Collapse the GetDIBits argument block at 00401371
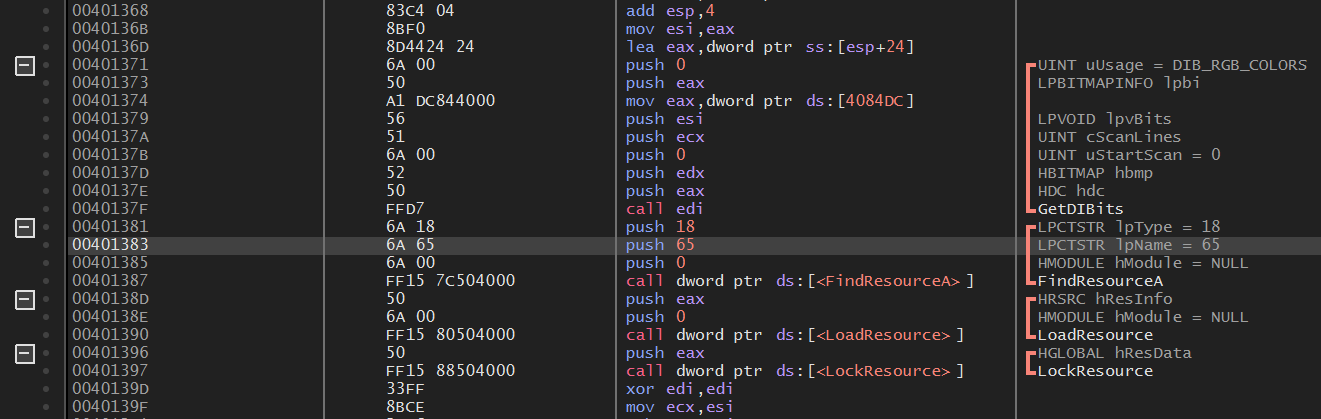The image size is (1321, 419). click(x=26, y=65)
